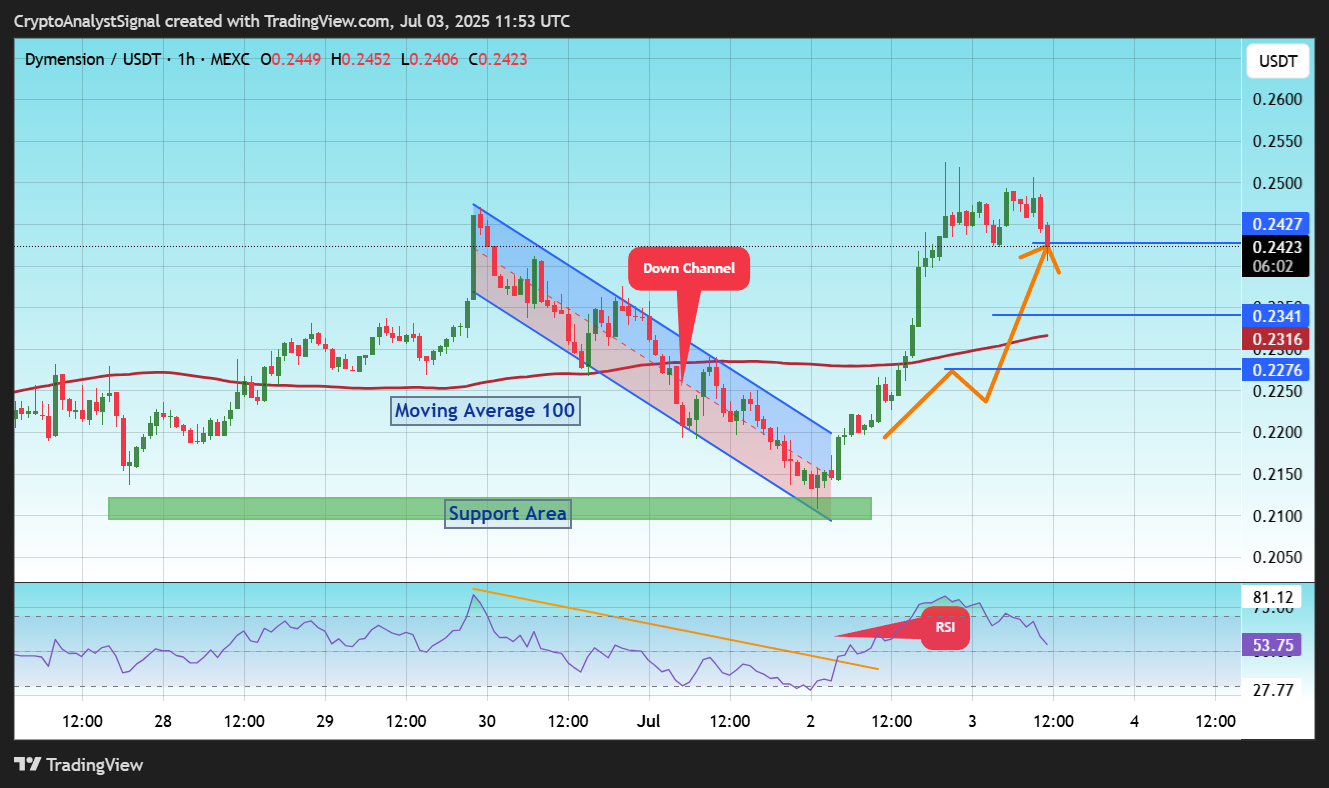Screen dimensions: 1329x788
Task: Click the 0.2150 price axis value
Action: point(1277,474)
